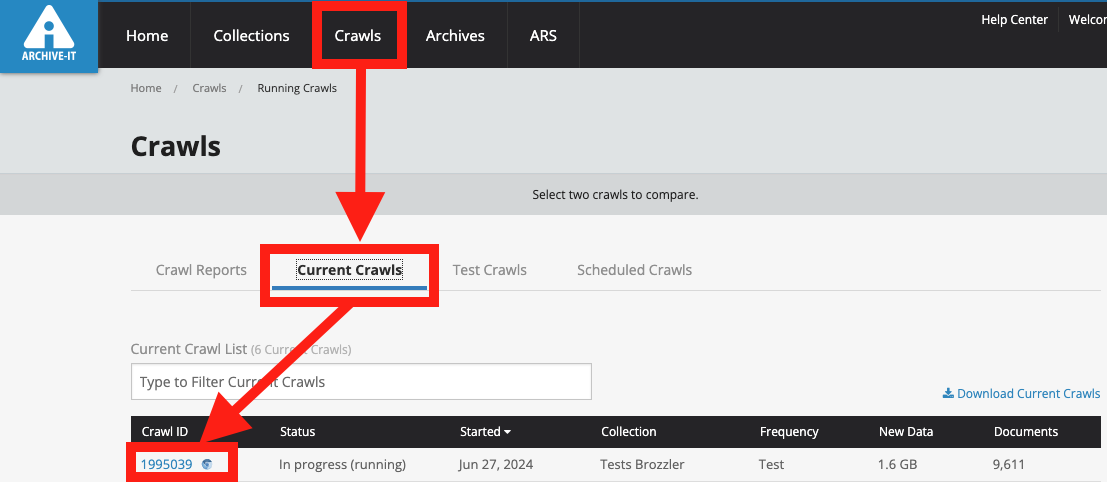Screen dimensions: 1107x482
Task: Focus the Filter Current Crawls text field
Action: tap(361, 382)
